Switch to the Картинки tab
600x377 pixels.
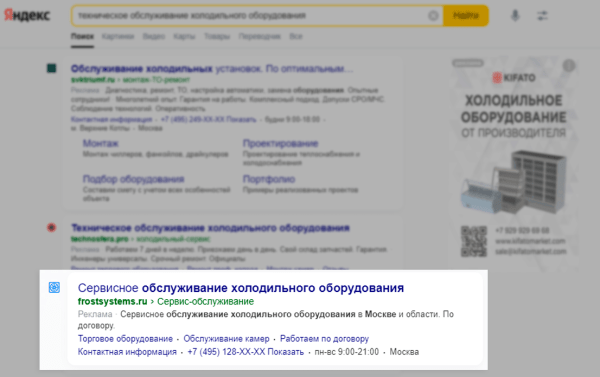[x=118, y=36]
